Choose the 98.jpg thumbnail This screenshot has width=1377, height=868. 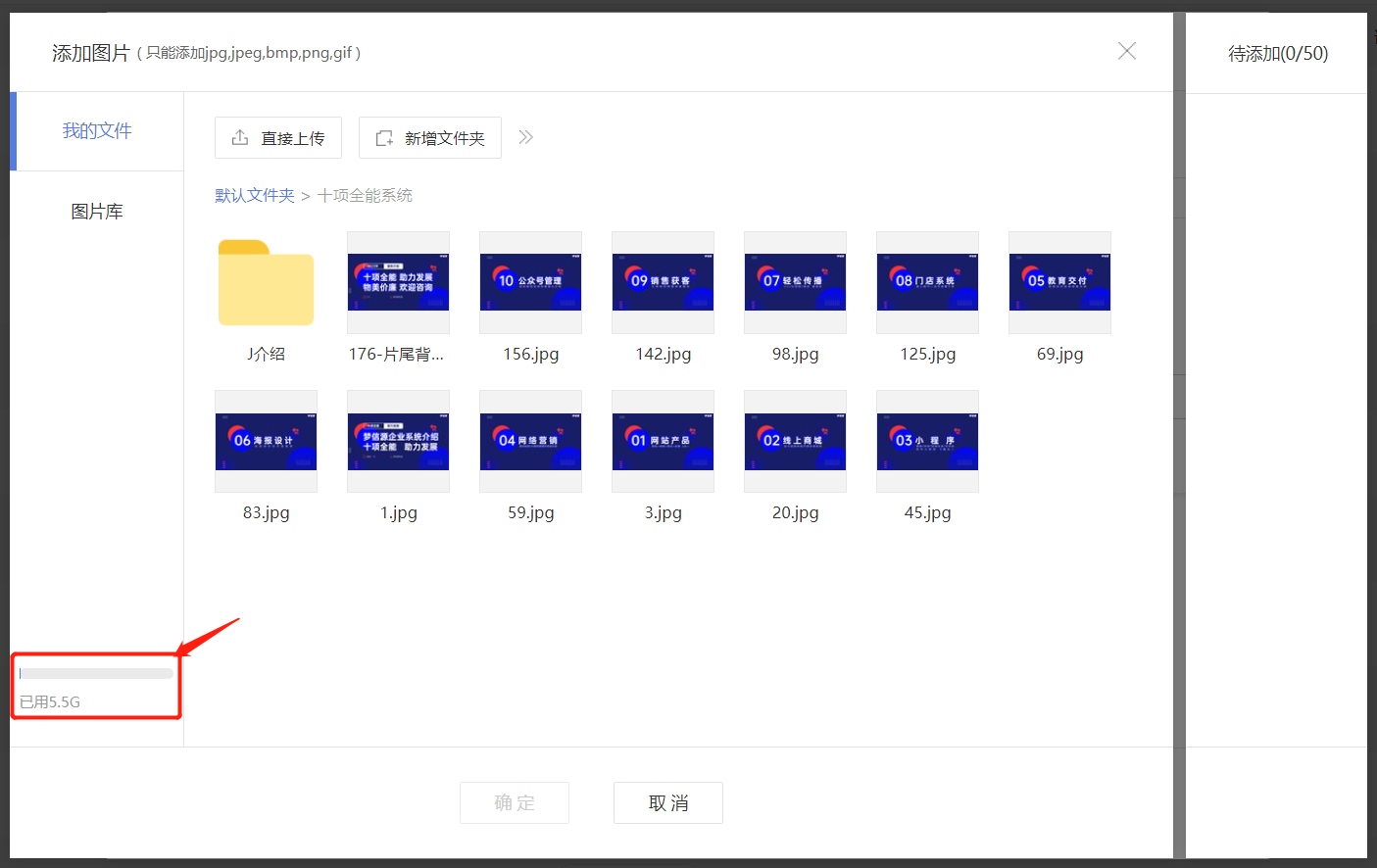795,283
